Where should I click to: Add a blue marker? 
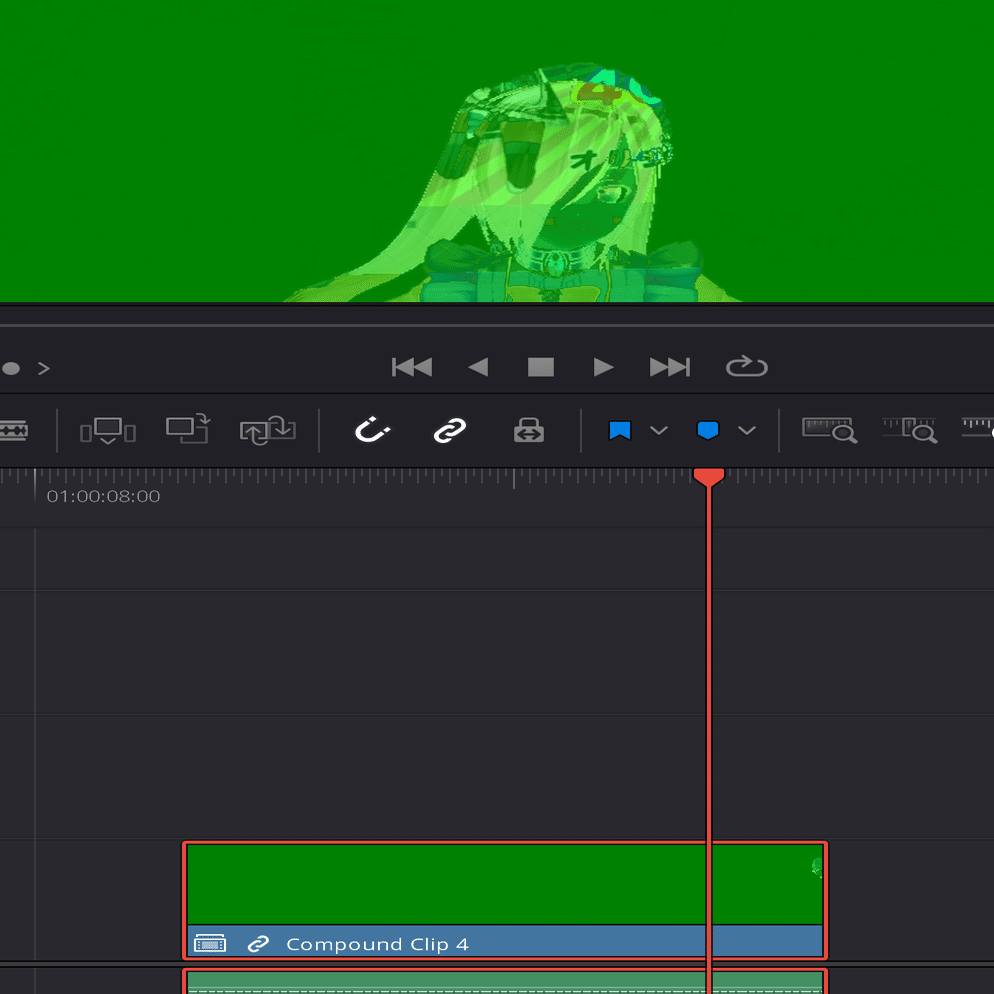[x=707, y=430]
